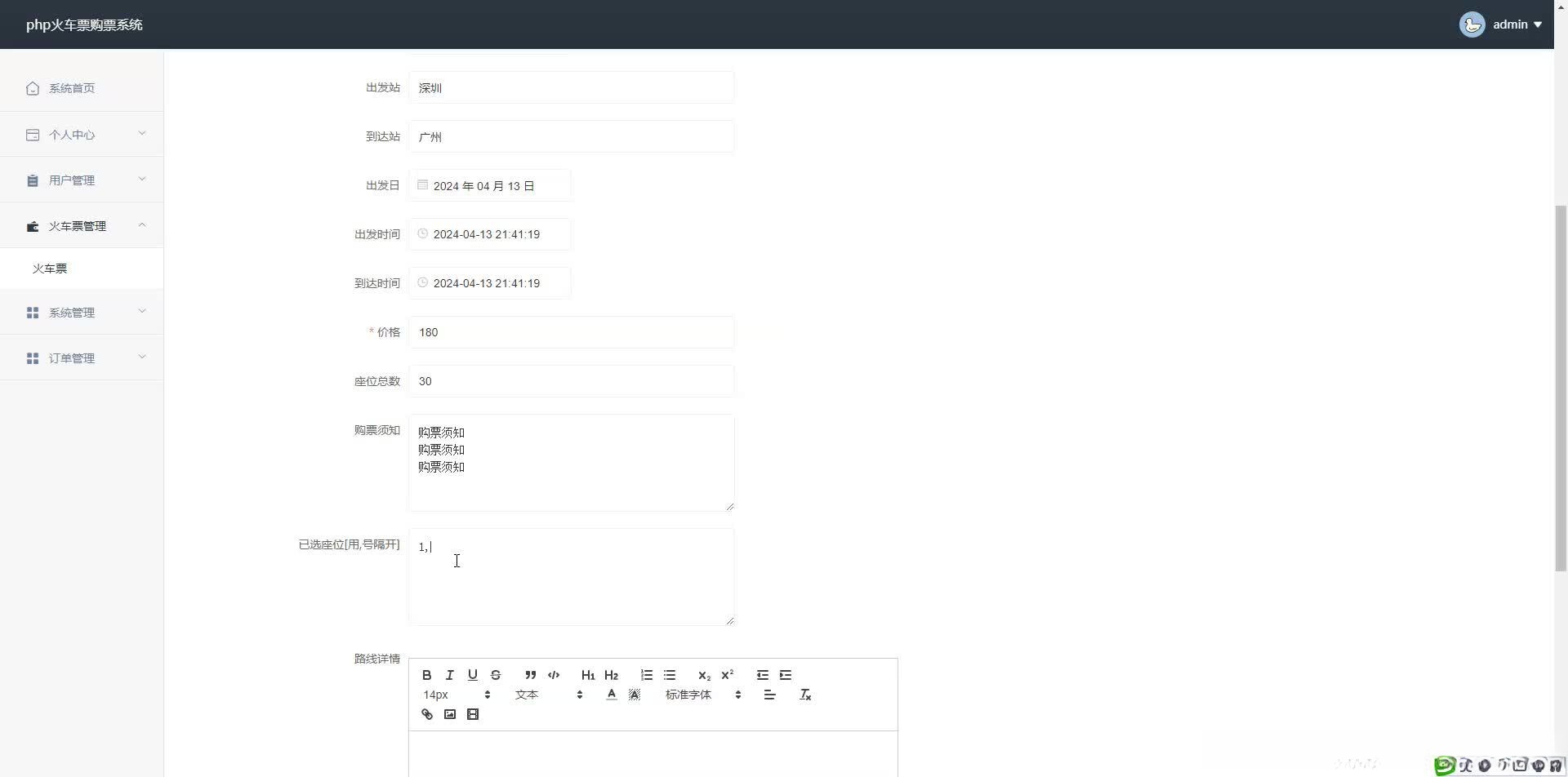Click the 出发站 field containing 深圳
This screenshot has width=1568, height=777.
click(571, 87)
